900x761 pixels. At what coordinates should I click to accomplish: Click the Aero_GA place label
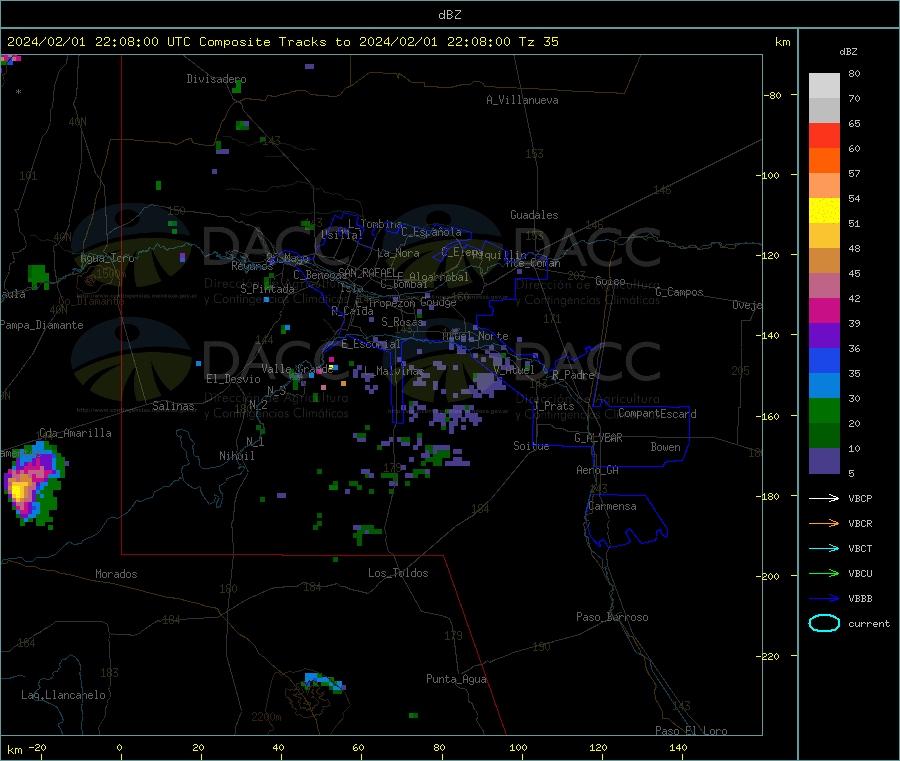598,470
